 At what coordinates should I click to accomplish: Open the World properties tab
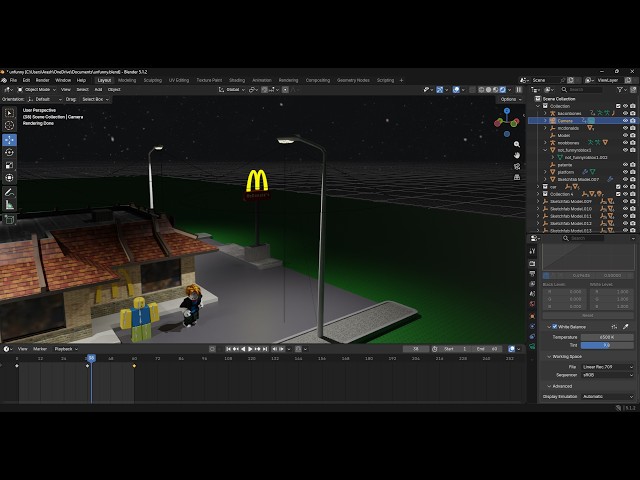coord(532,304)
